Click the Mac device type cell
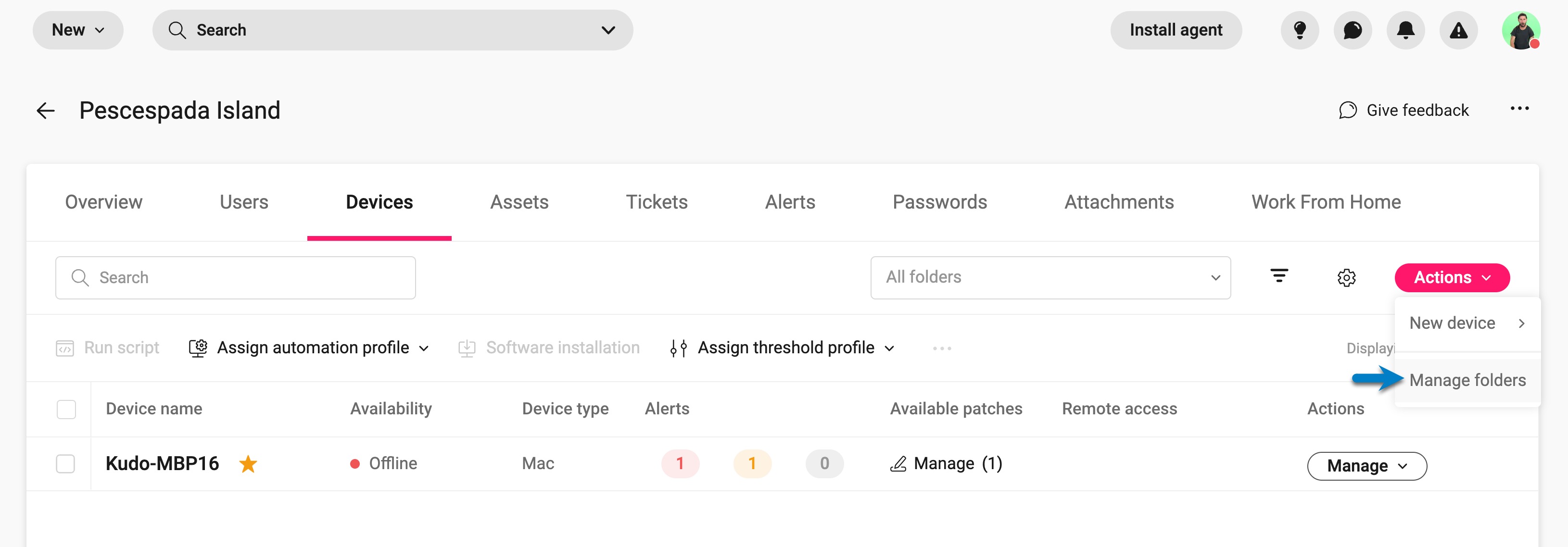The image size is (1568, 547). (x=537, y=464)
